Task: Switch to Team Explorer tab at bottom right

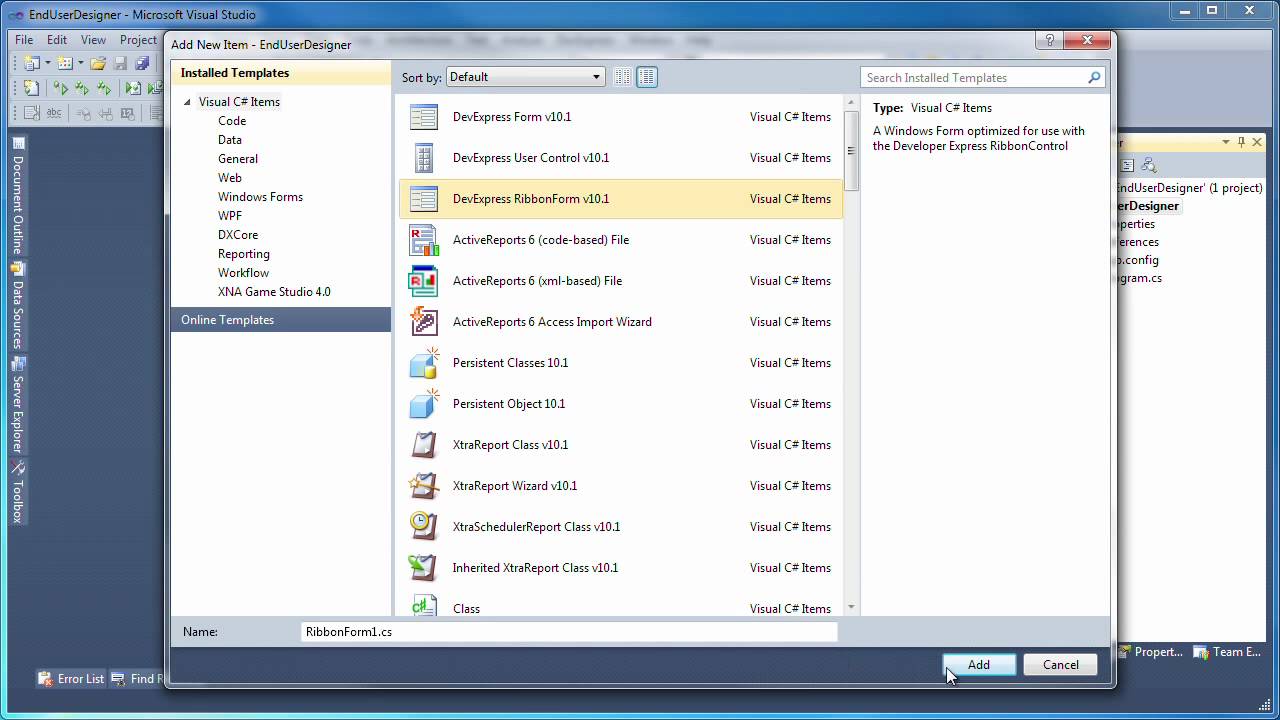Action: [1228, 652]
